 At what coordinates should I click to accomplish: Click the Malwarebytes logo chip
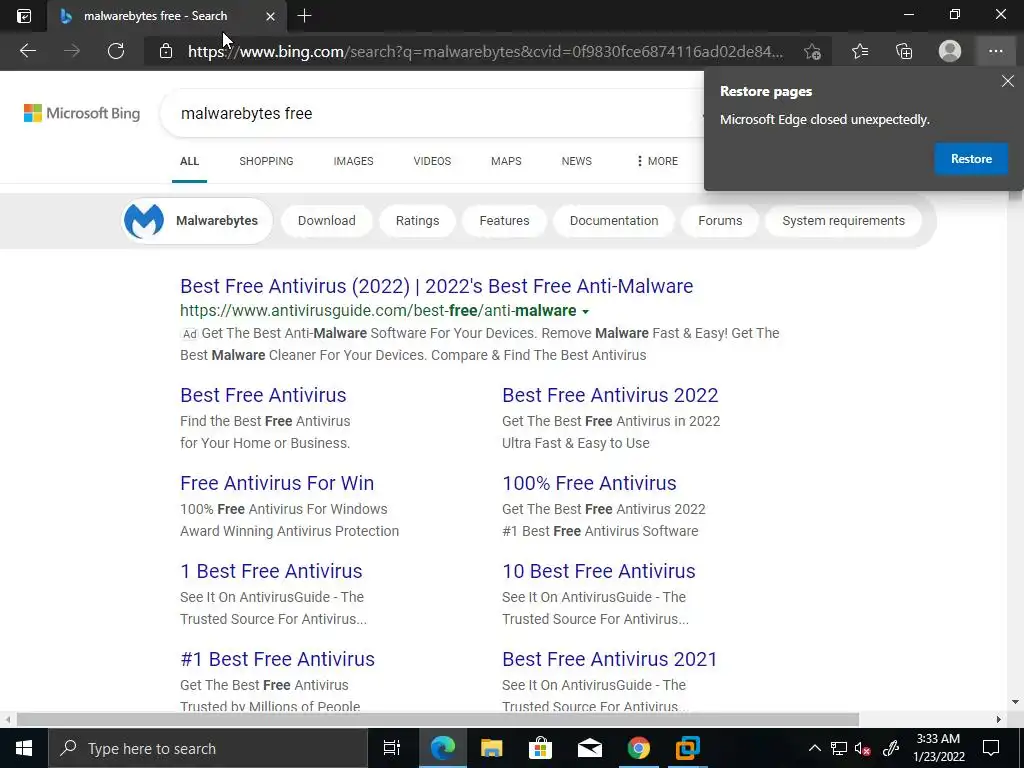[x=197, y=221]
